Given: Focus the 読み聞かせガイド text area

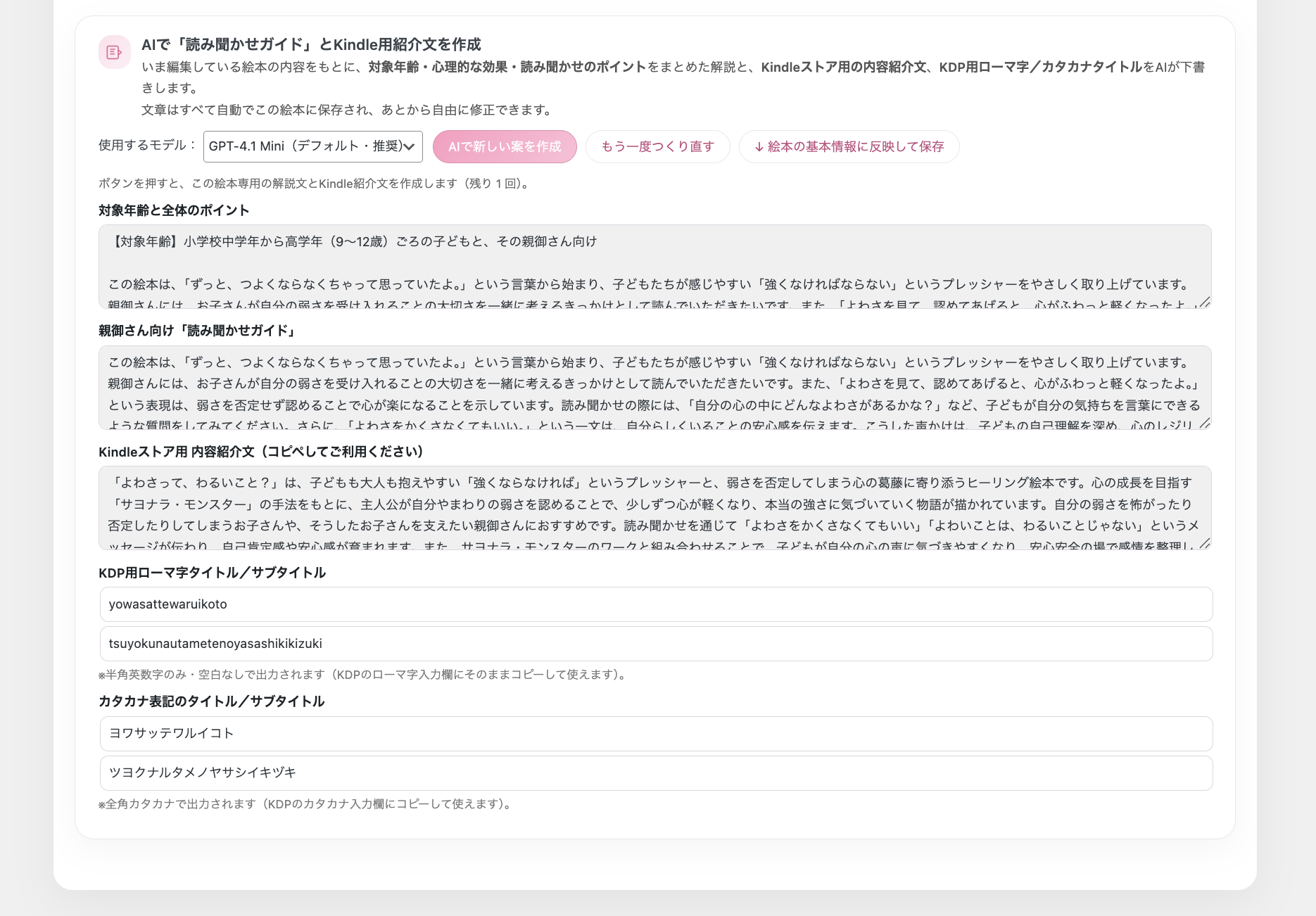Looking at the screenshot, I should tap(654, 387).
